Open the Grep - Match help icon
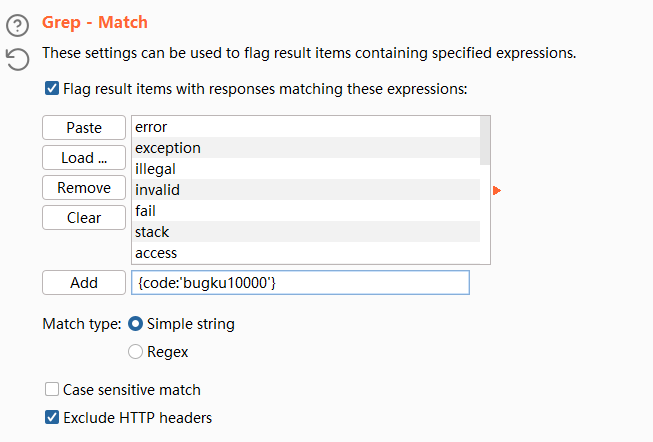Viewport: 653px width, 442px height. (x=18, y=24)
